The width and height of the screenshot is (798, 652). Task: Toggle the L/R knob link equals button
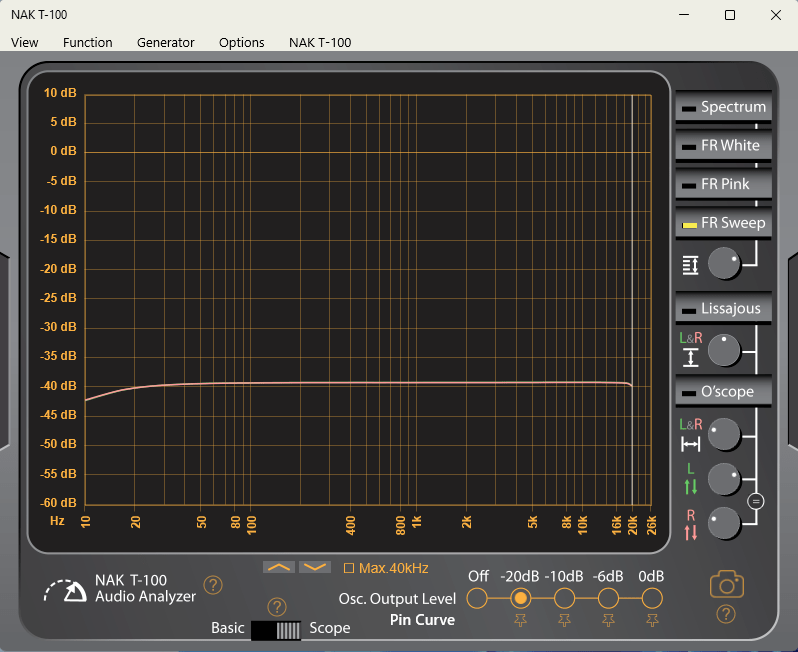[756, 502]
